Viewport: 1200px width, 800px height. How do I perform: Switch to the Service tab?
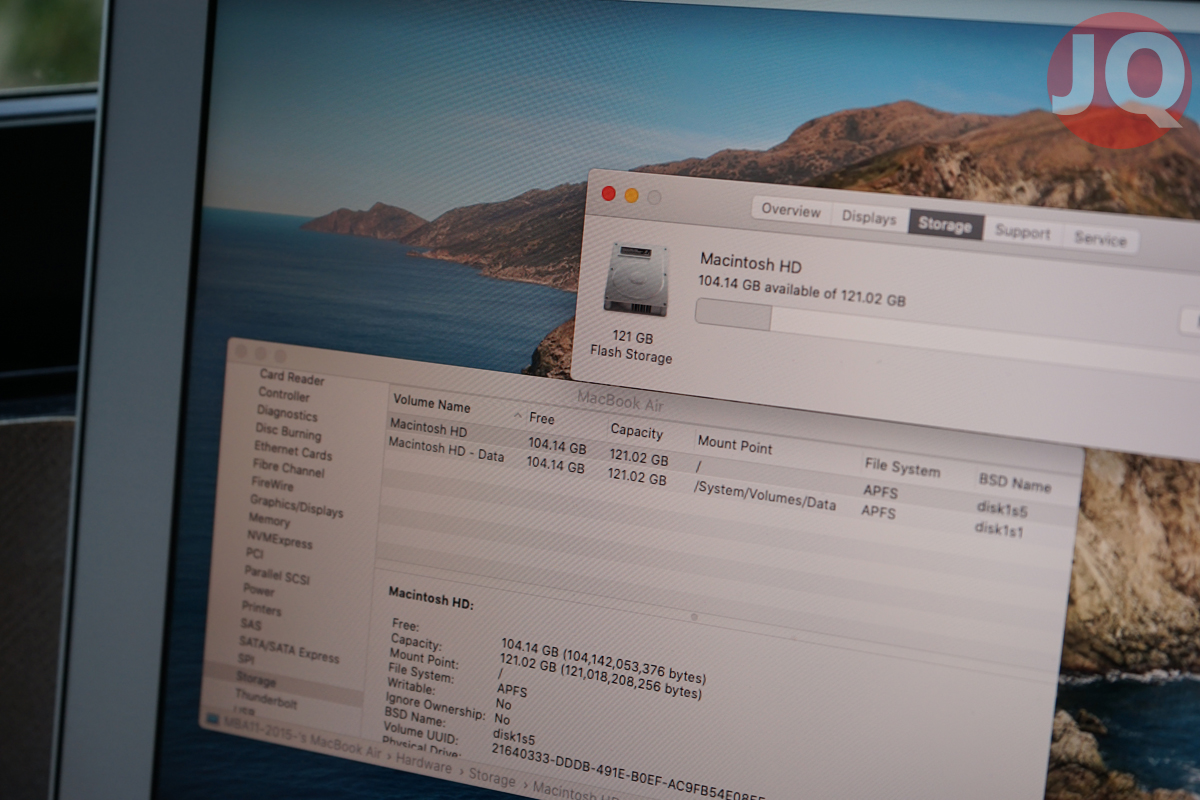(1100, 239)
